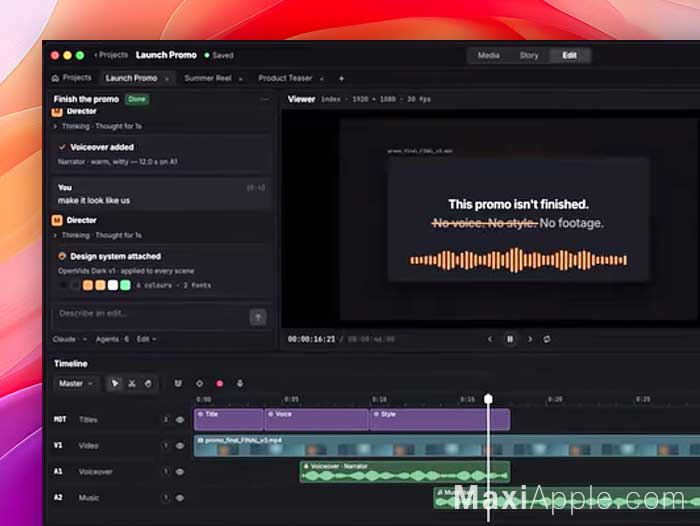Add a new project tab with plus
Image resolution: width=700 pixels, height=526 pixels.
(x=342, y=79)
